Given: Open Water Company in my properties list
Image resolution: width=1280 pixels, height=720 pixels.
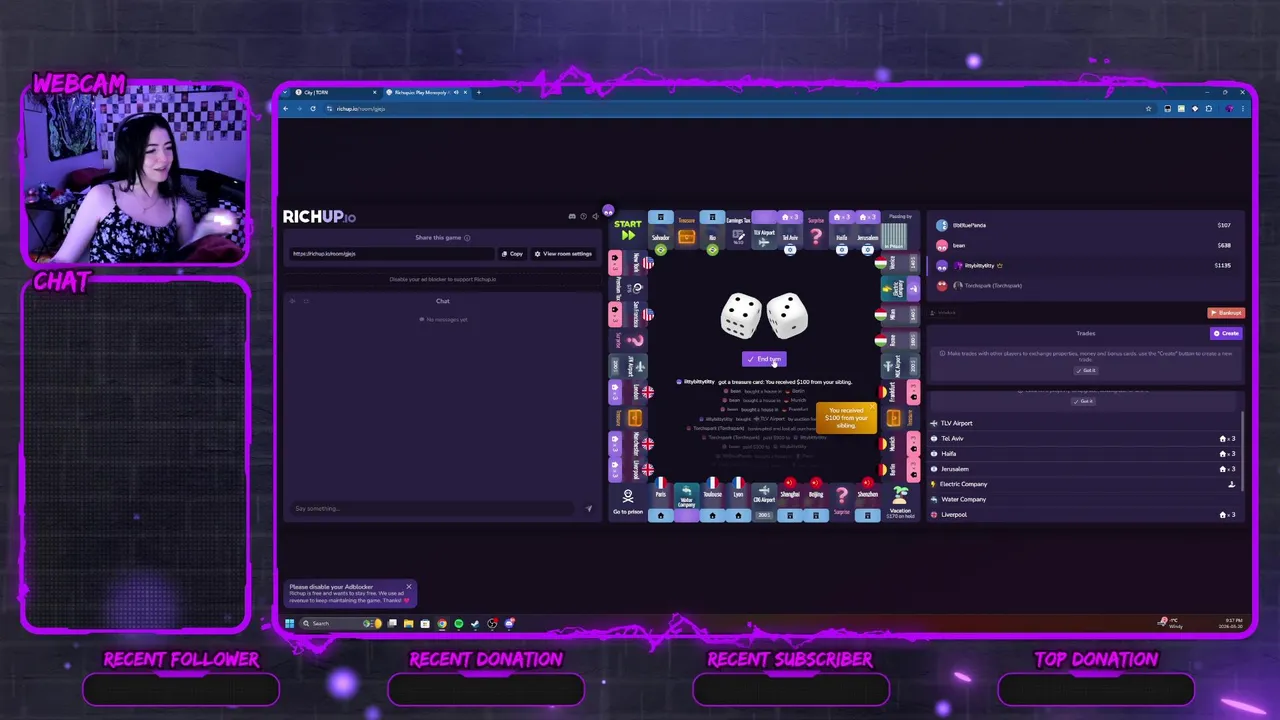Looking at the screenshot, I should (1084, 499).
